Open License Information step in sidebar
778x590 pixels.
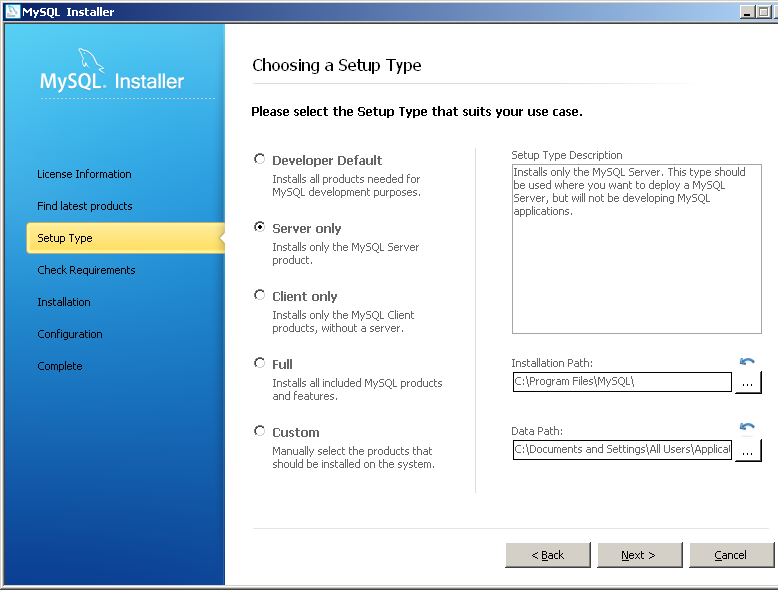(84, 174)
